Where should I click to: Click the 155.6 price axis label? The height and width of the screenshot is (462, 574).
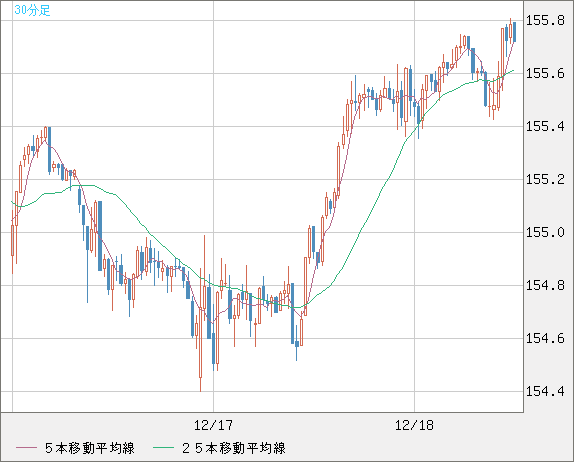[x=545, y=74]
